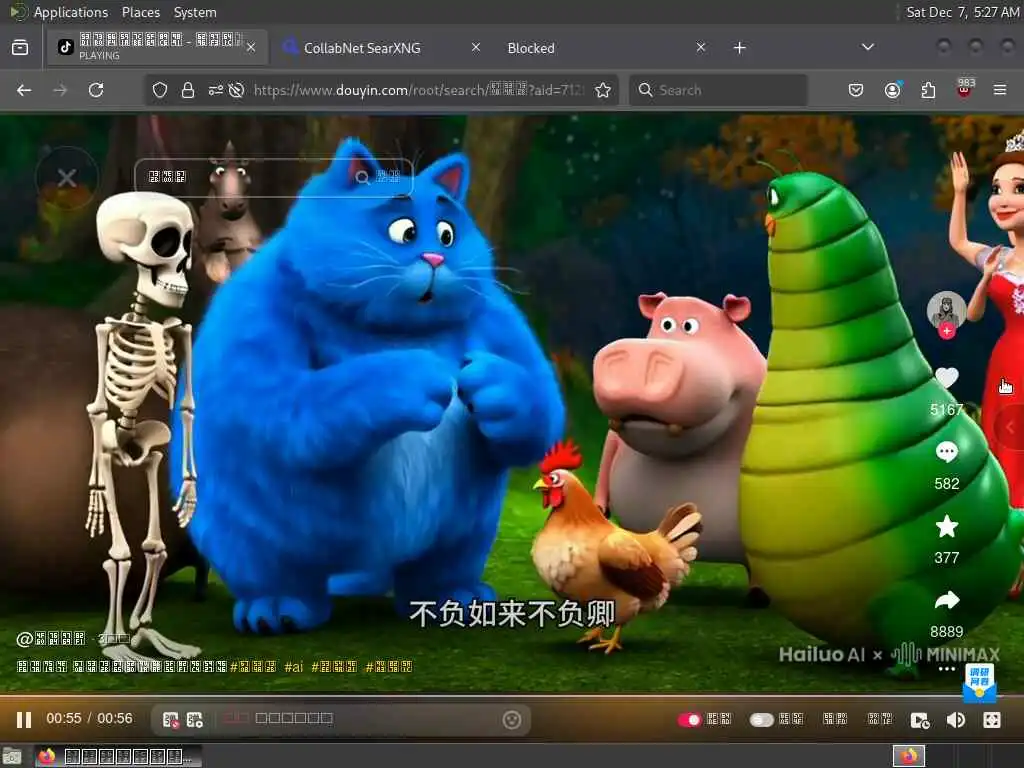Close the video with the X circle
Screen dimensions: 1024x768
pos(67,178)
